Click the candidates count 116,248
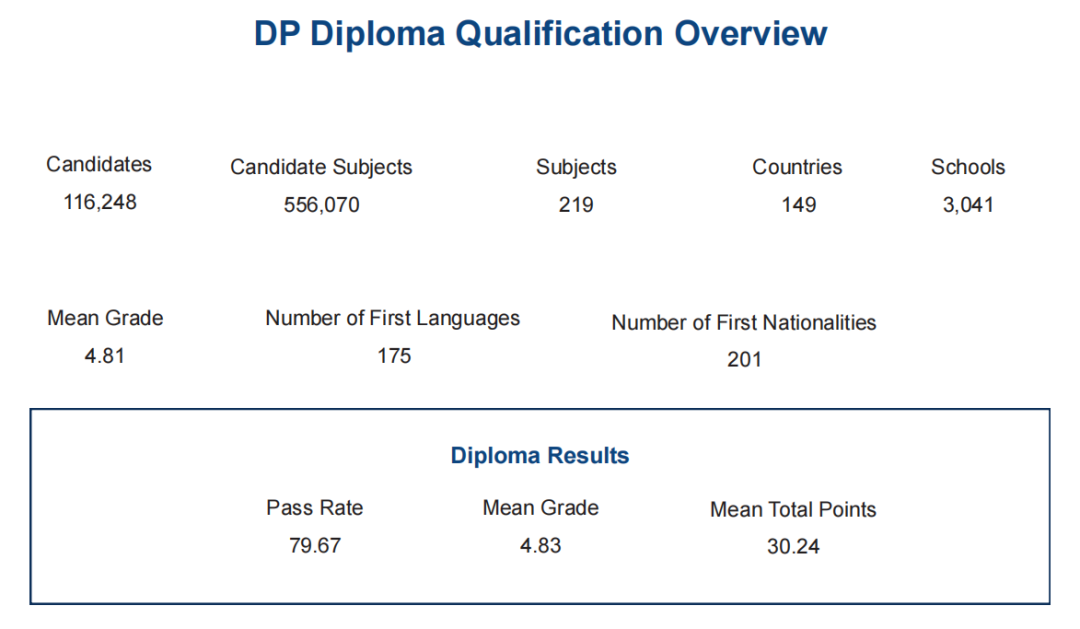This screenshot has width=1080, height=629. (x=100, y=202)
